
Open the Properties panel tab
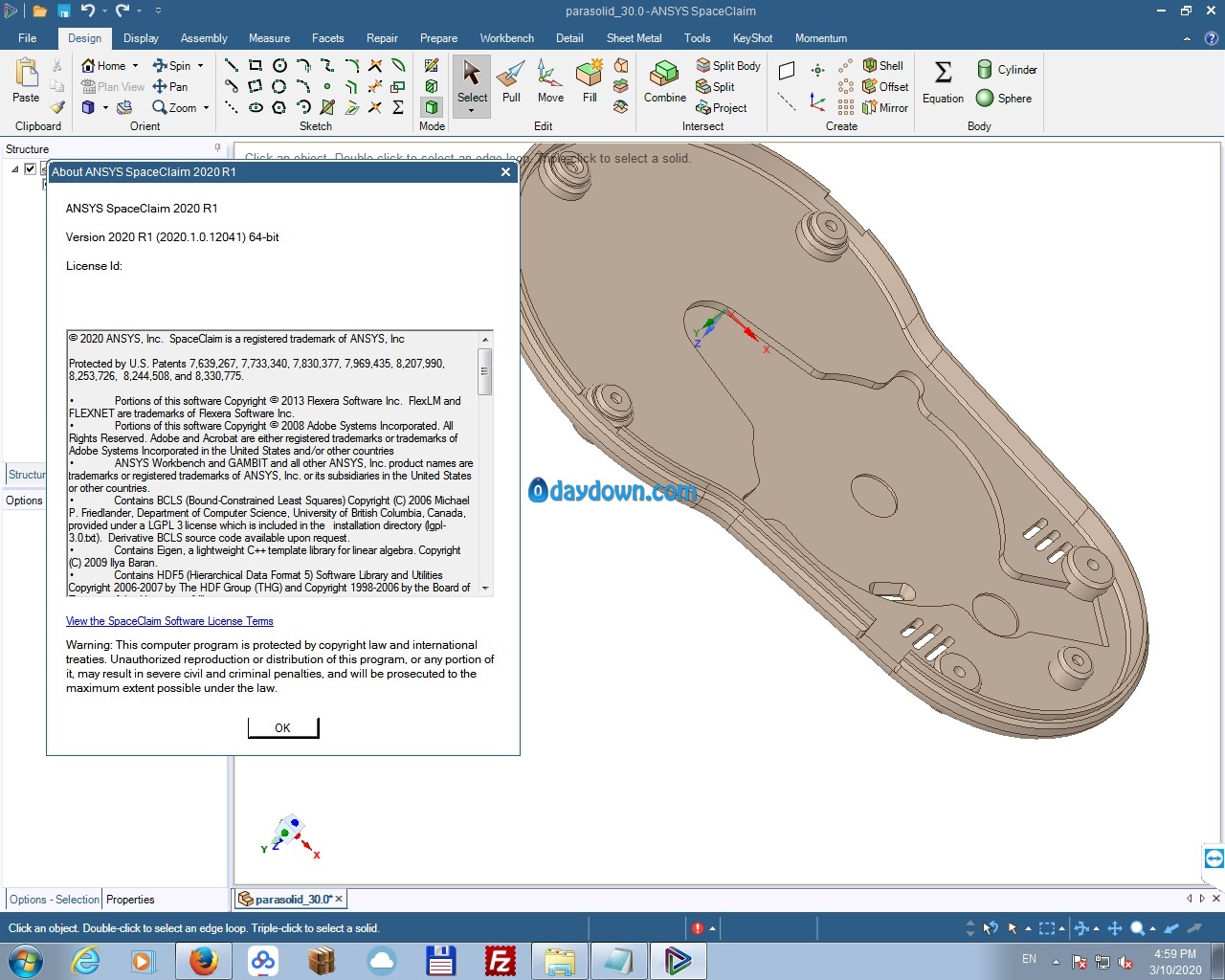pos(130,900)
